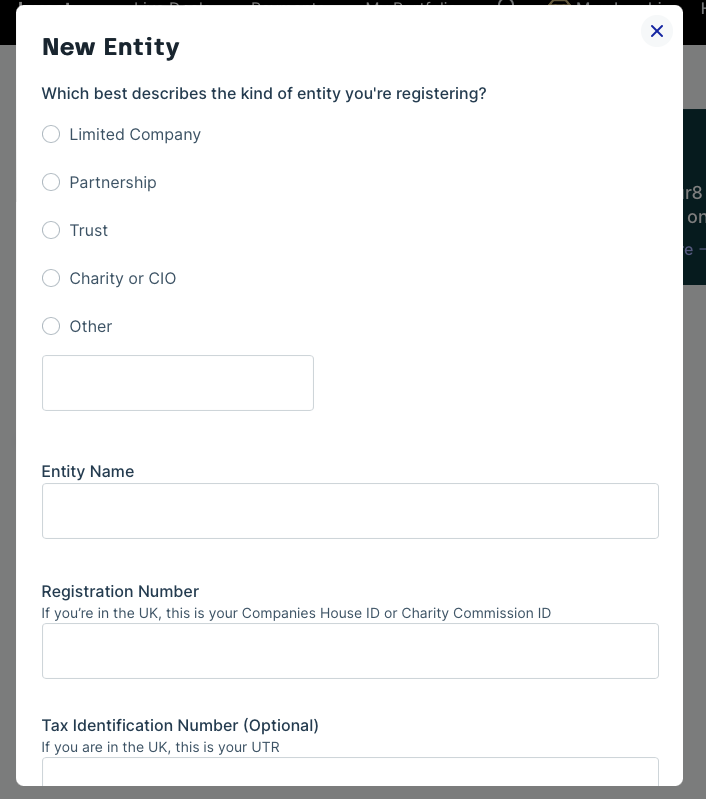Focus the Registration Number input box
Viewport: 706px width, 799px height.
tap(350, 651)
